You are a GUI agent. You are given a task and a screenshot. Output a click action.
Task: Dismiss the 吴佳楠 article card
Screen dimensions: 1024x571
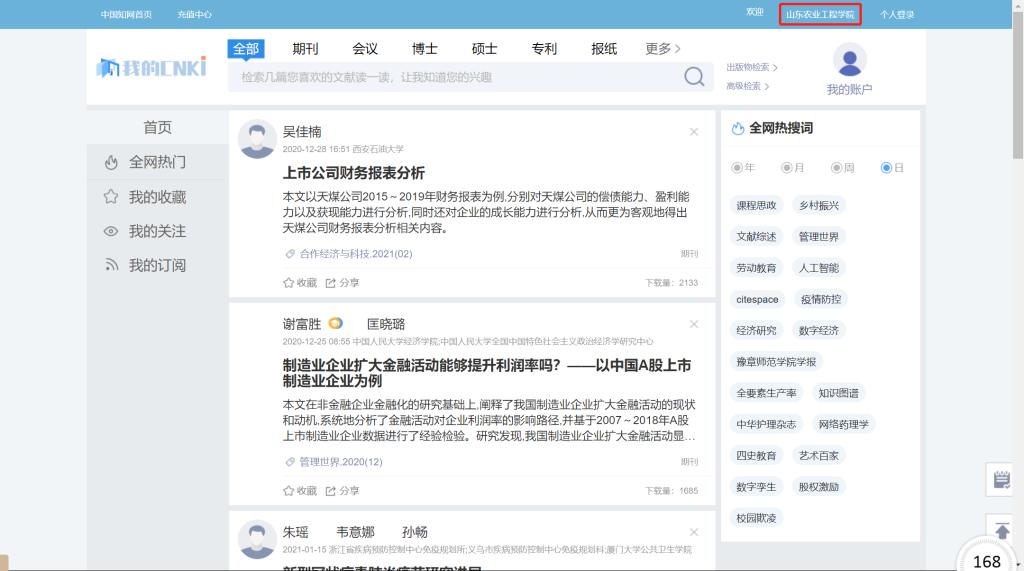(x=694, y=132)
